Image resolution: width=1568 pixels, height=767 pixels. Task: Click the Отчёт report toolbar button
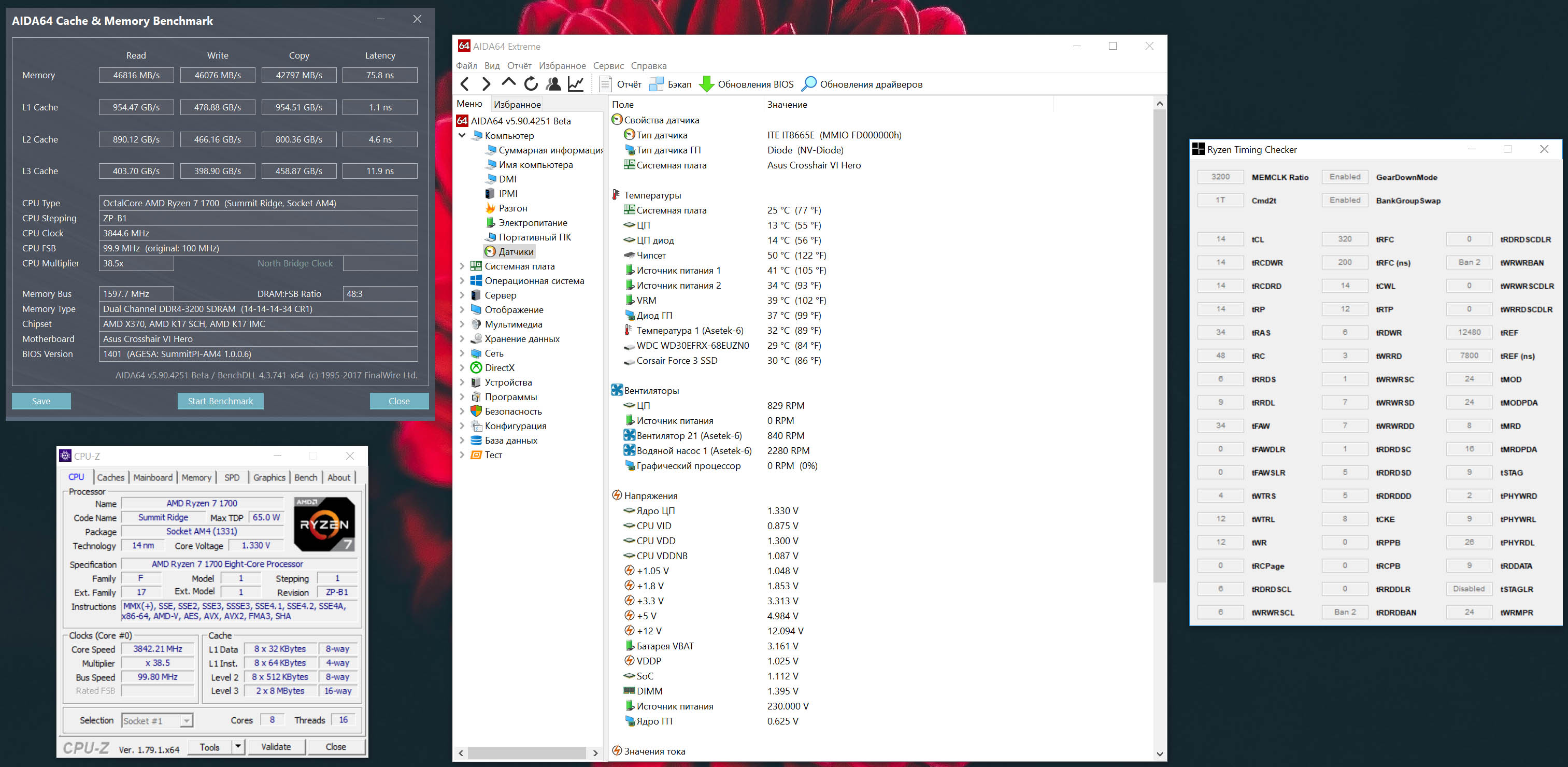(620, 84)
